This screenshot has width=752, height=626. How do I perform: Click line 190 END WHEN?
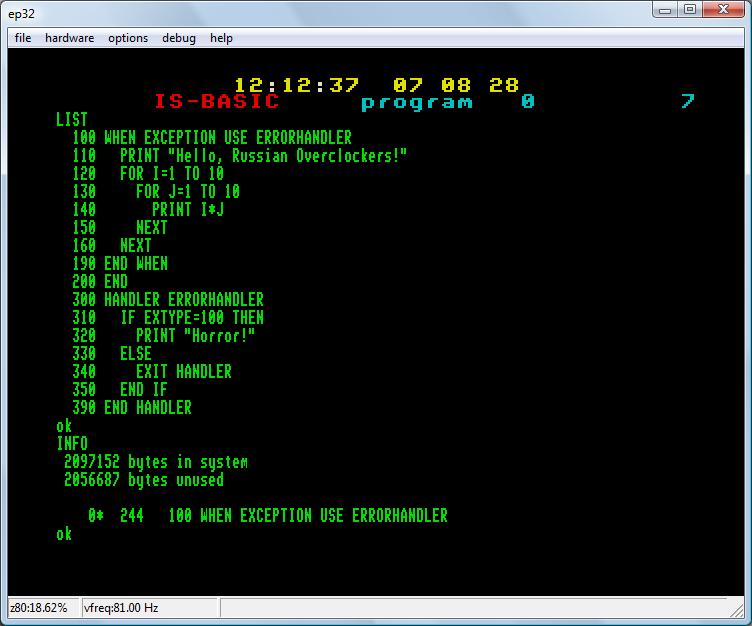pyautogui.click(x=120, y=264)
